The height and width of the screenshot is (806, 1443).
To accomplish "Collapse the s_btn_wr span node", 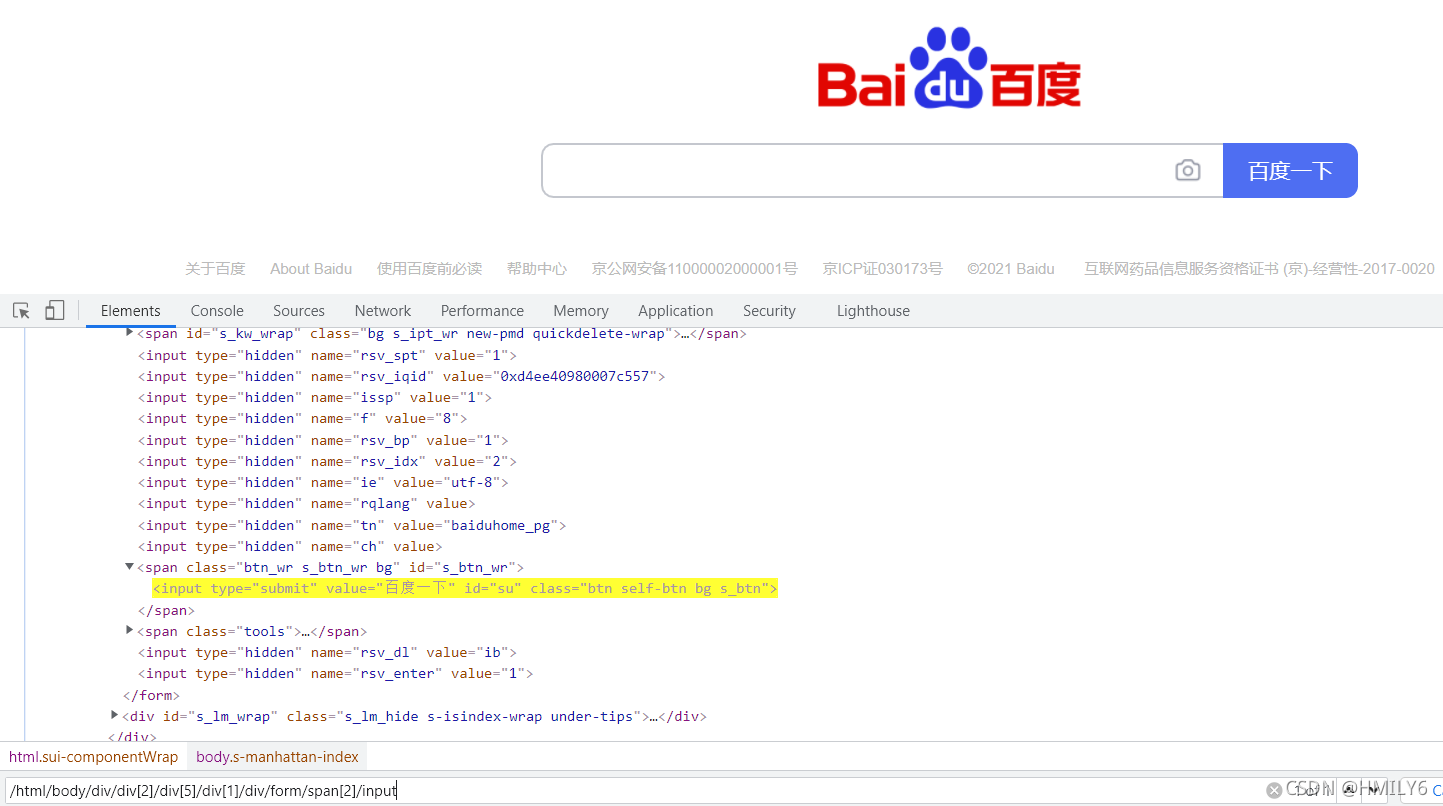I will (129, 567).
